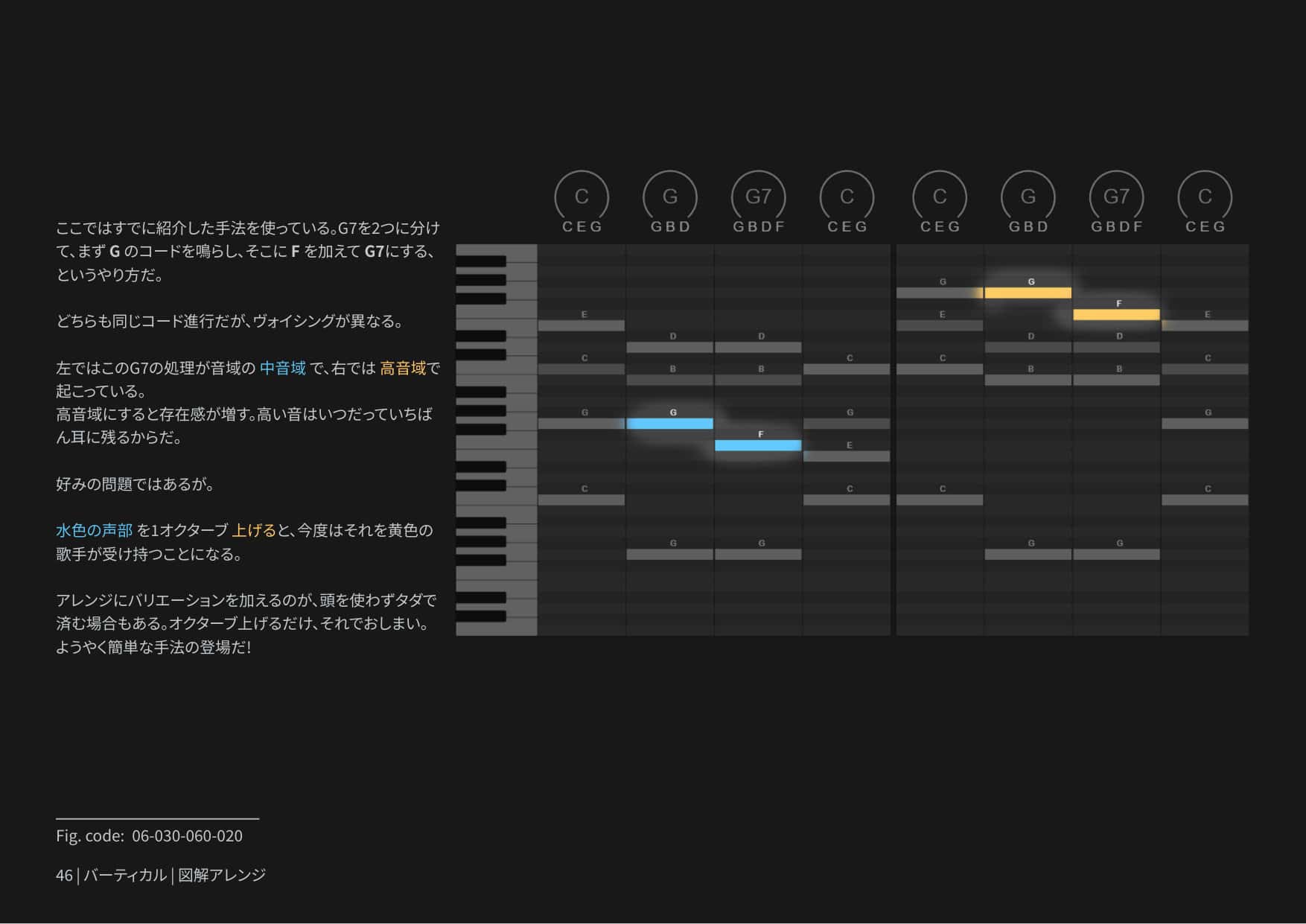The height and width of the screenshot is (924, 1306).
Task: Click the top E note in left progression's first column
Action: (x=581, y=325)
